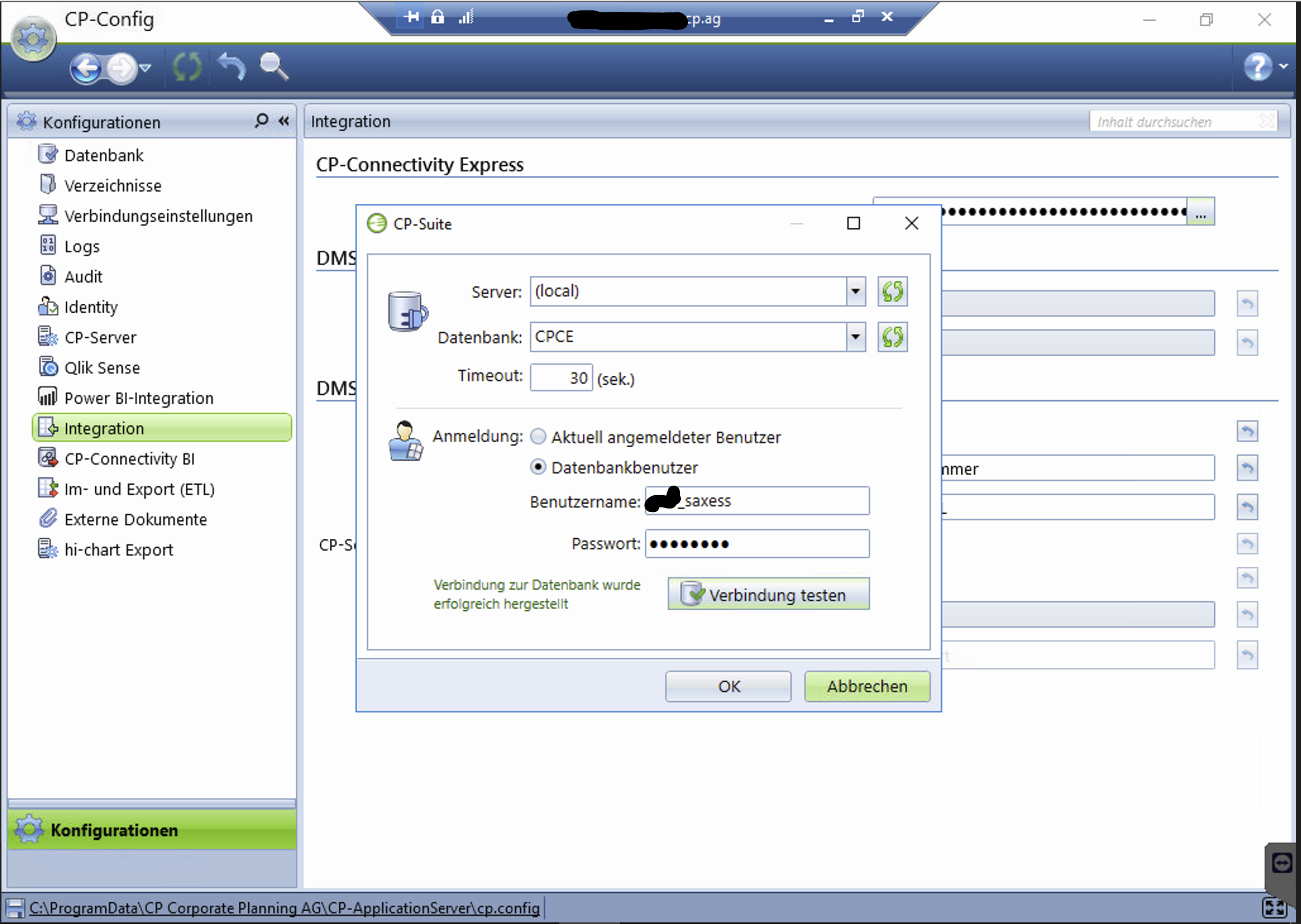Viewport: 1301px width, 924px height.
Task: Confirm dialog with OK
Action: [x=728, y=686]
